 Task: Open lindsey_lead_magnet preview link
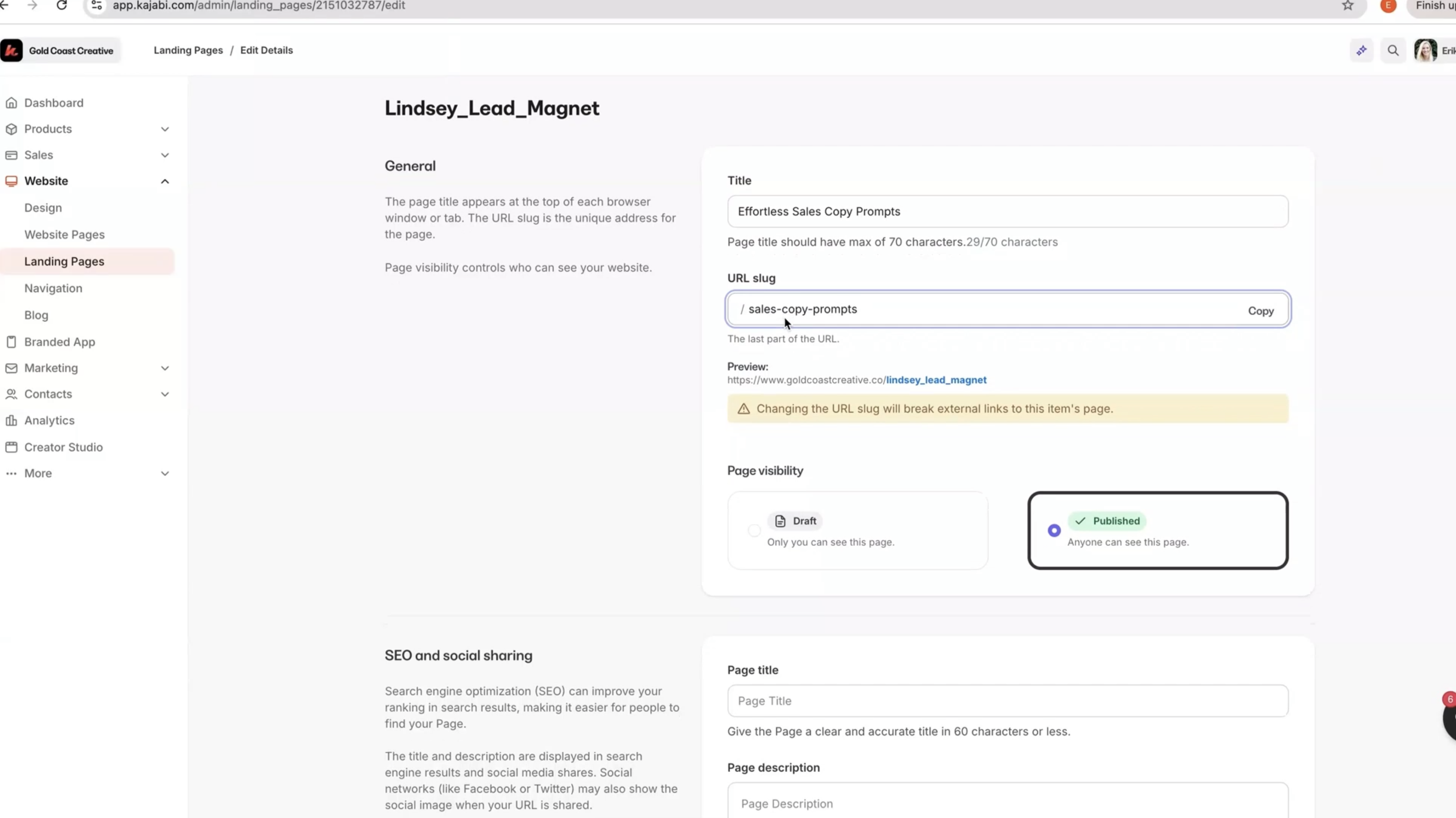point(936,380)
